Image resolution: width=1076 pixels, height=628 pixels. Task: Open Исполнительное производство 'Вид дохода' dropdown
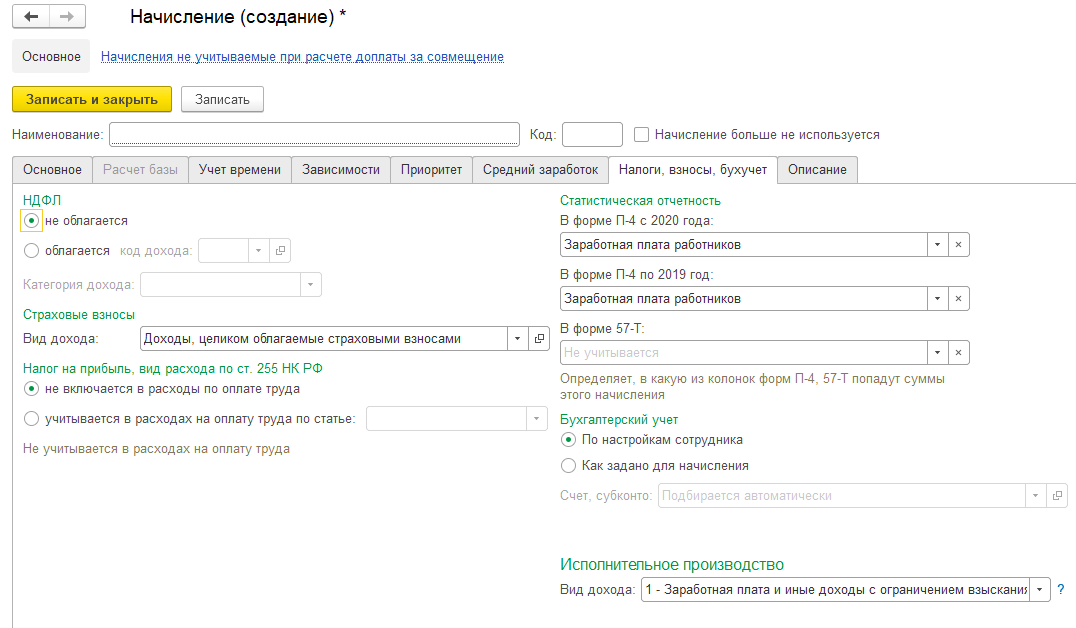pos(1040,591)
